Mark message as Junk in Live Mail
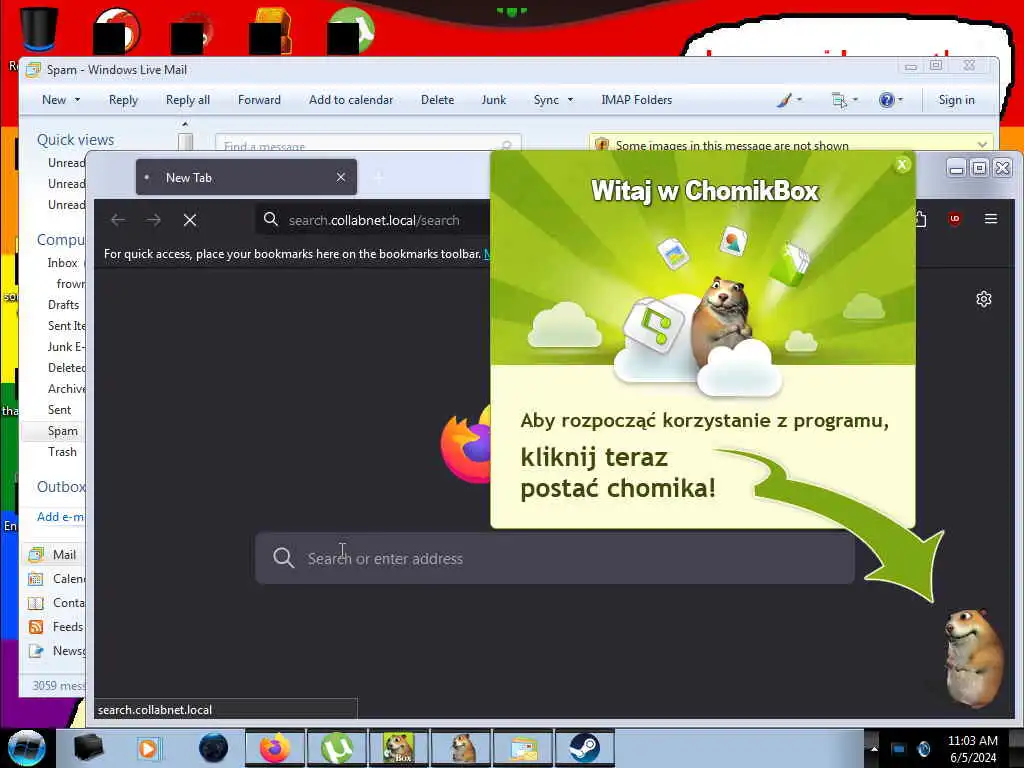1024x768 pixels. 494,100
